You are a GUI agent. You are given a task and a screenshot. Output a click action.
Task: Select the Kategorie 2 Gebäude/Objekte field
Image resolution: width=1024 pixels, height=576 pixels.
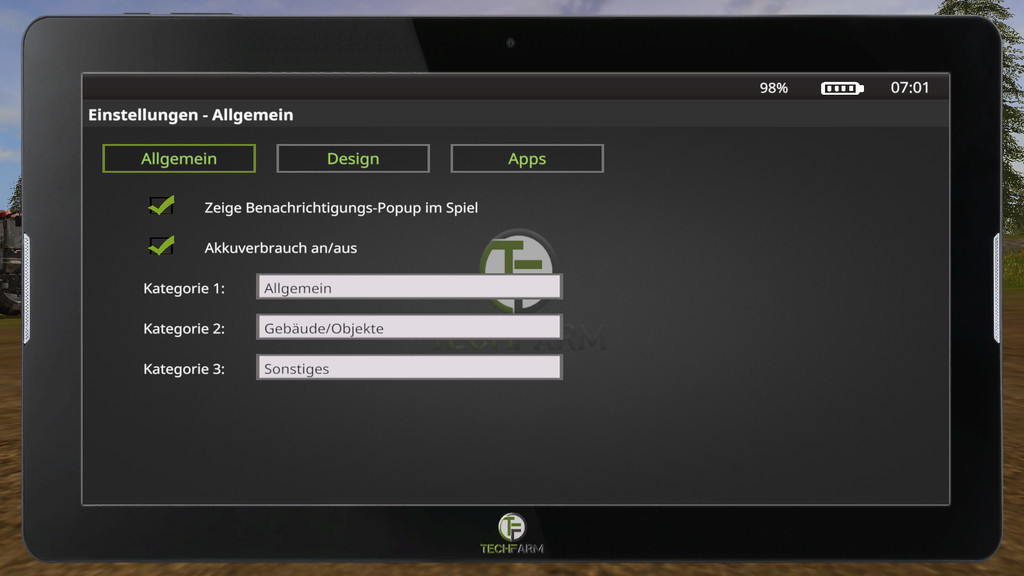coord(409,327)
